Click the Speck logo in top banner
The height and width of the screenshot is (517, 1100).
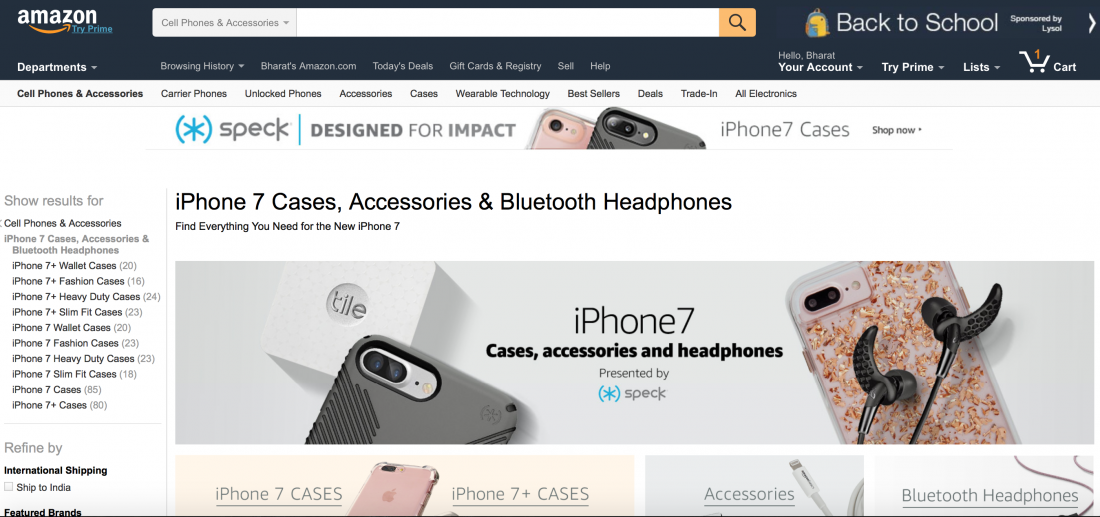click(232, 130)
